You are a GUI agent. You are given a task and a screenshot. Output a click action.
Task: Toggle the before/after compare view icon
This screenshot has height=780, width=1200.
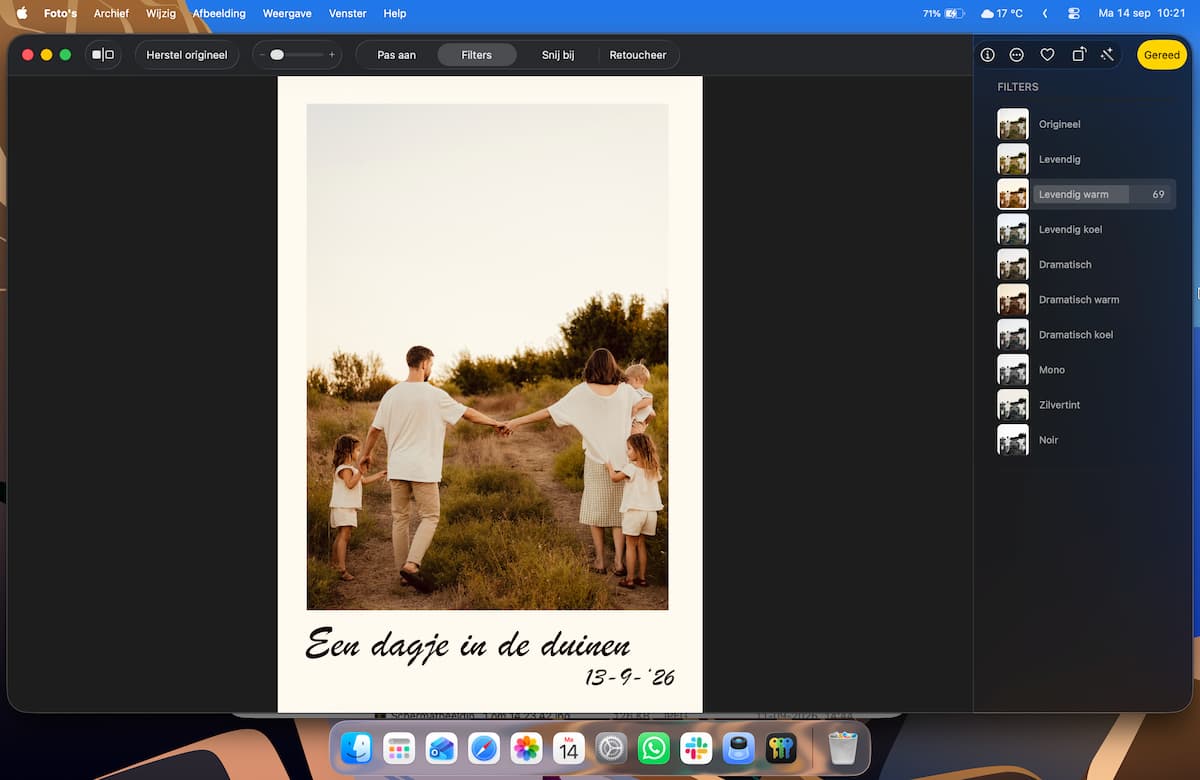[x=103, y=55]
